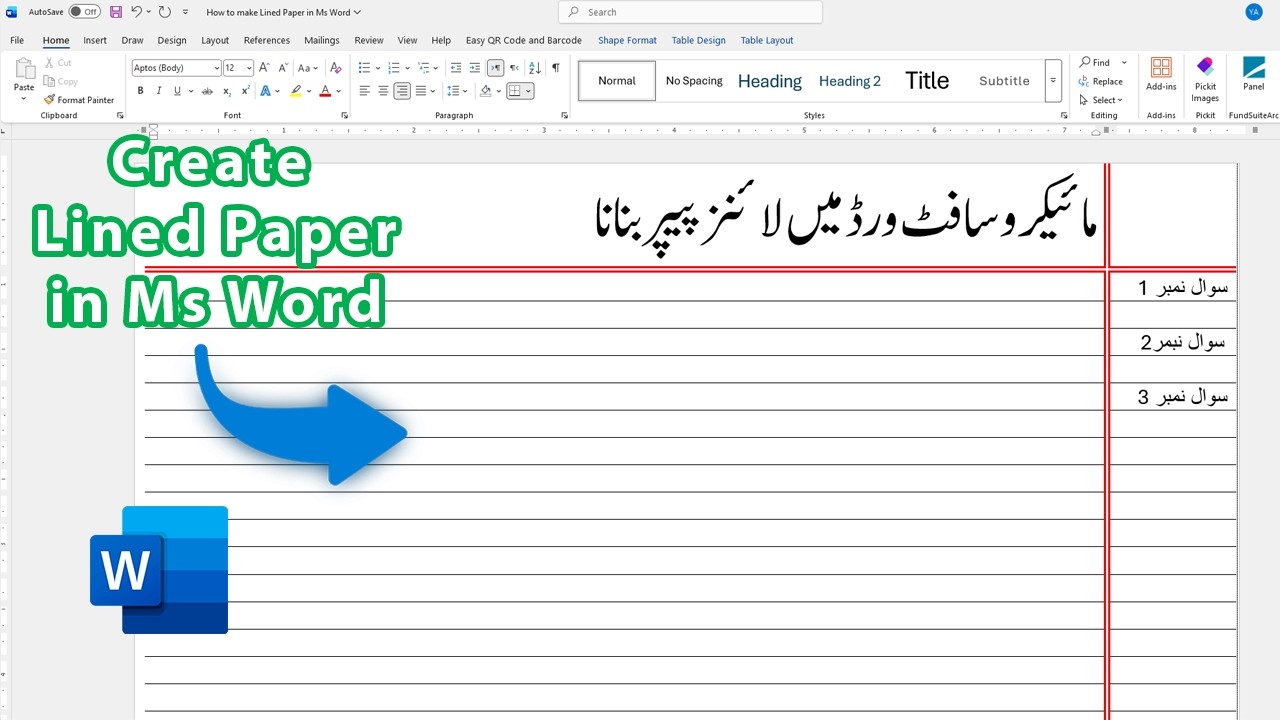This screenshot has width=1280, height=720.
Task: Click the Search box in the title bar
Action: coord(690,12)
